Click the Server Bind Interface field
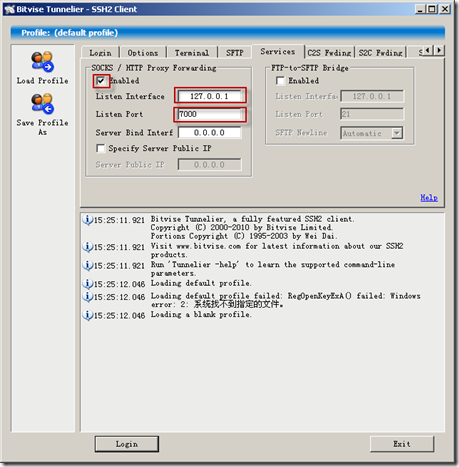The width and height of the screenshot is (459, 467). pos(209,133)
